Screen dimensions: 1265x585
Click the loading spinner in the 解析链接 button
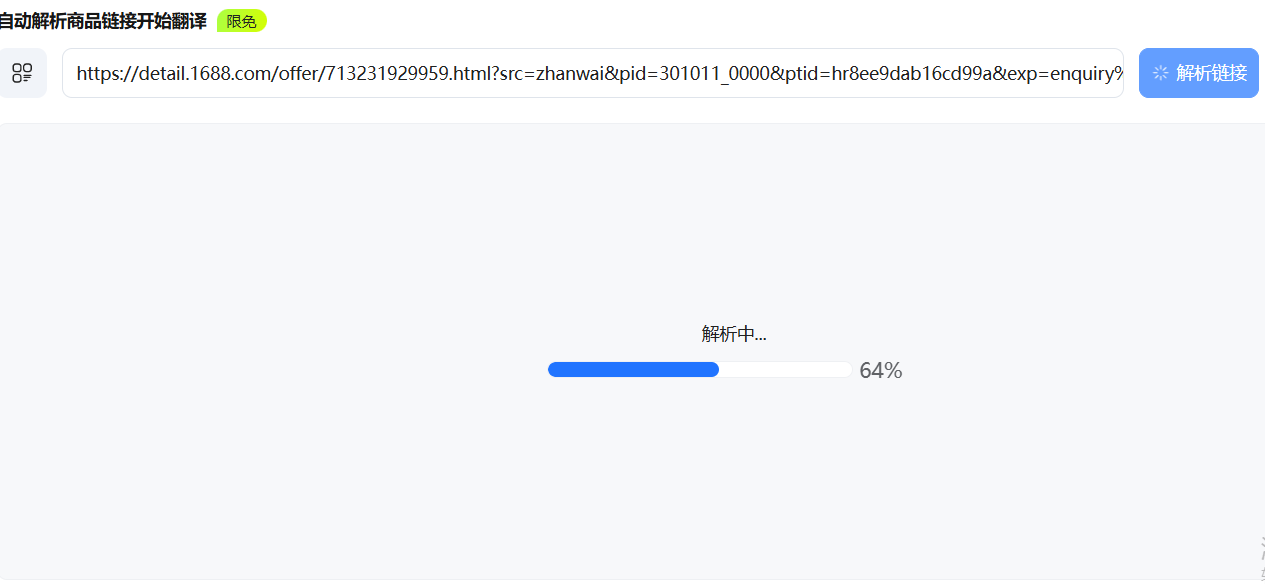(1161, 73)
